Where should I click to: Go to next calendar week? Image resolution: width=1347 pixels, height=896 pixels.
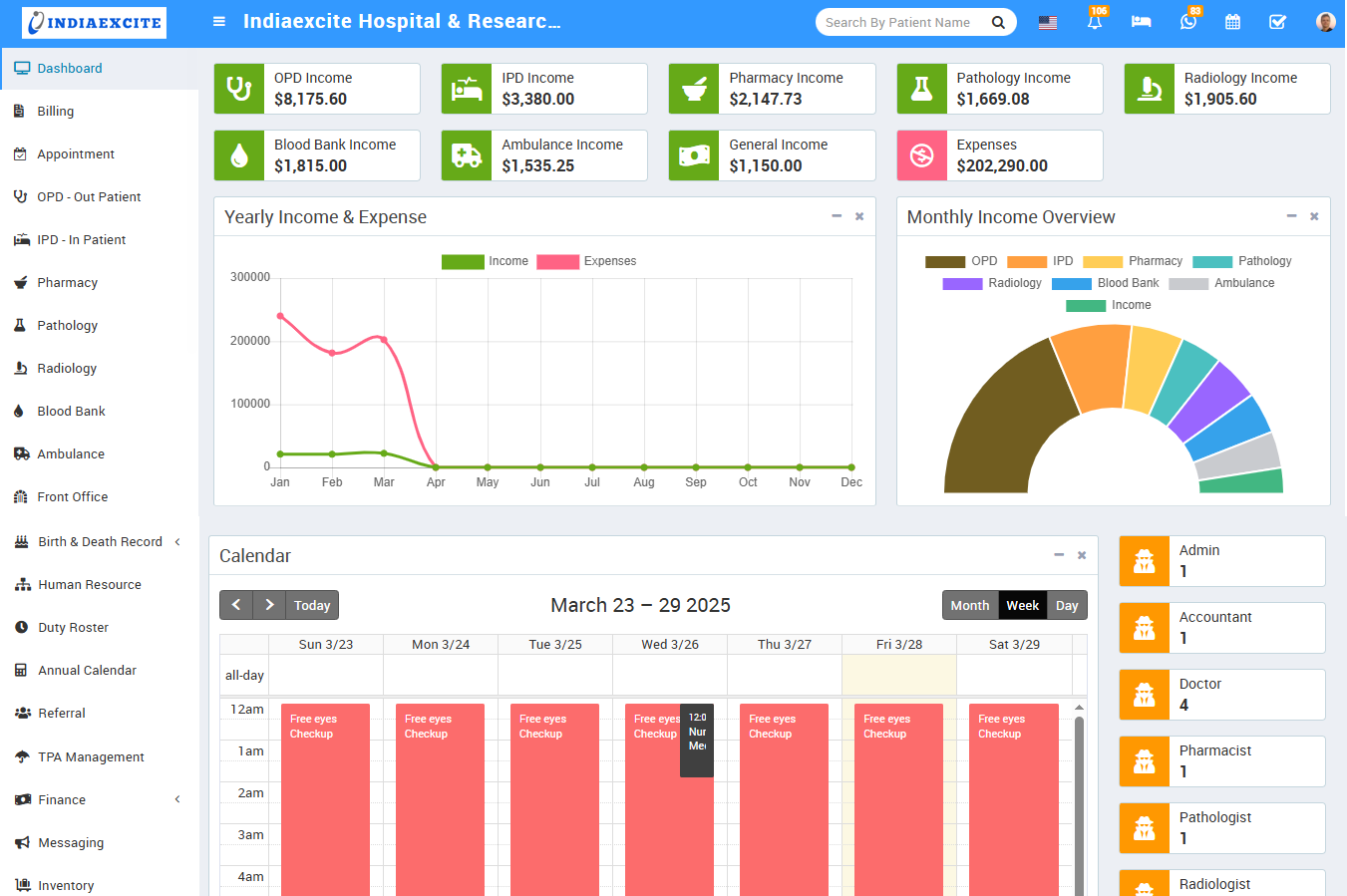[269, 605]
